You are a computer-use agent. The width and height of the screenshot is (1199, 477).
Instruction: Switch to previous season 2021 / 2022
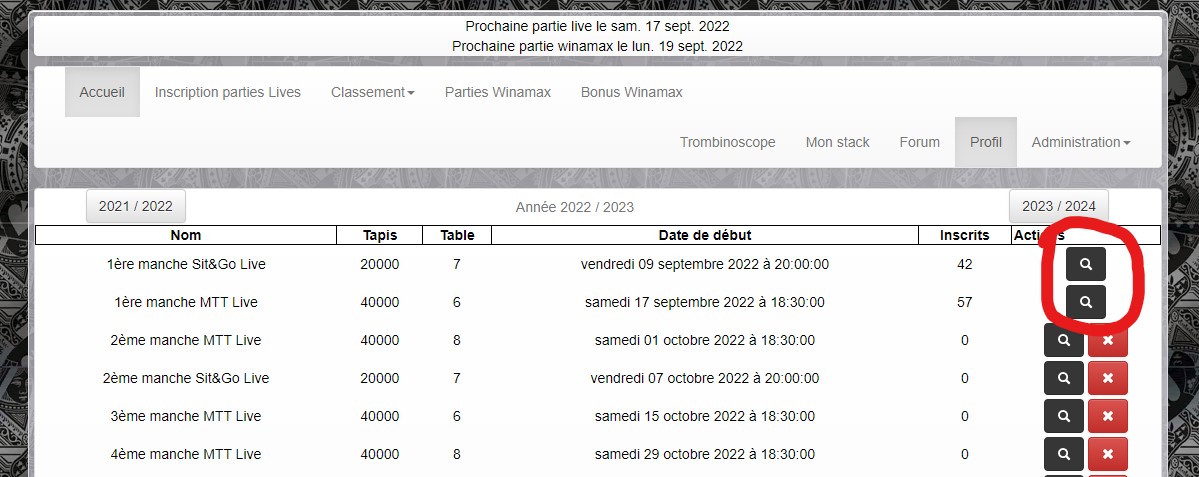136,206
